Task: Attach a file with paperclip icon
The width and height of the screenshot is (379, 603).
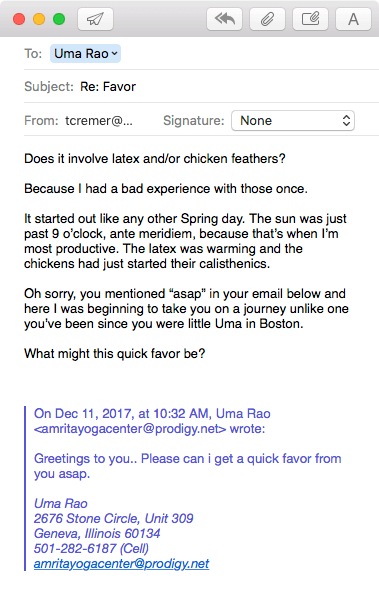Action: (x=268, y=19)
